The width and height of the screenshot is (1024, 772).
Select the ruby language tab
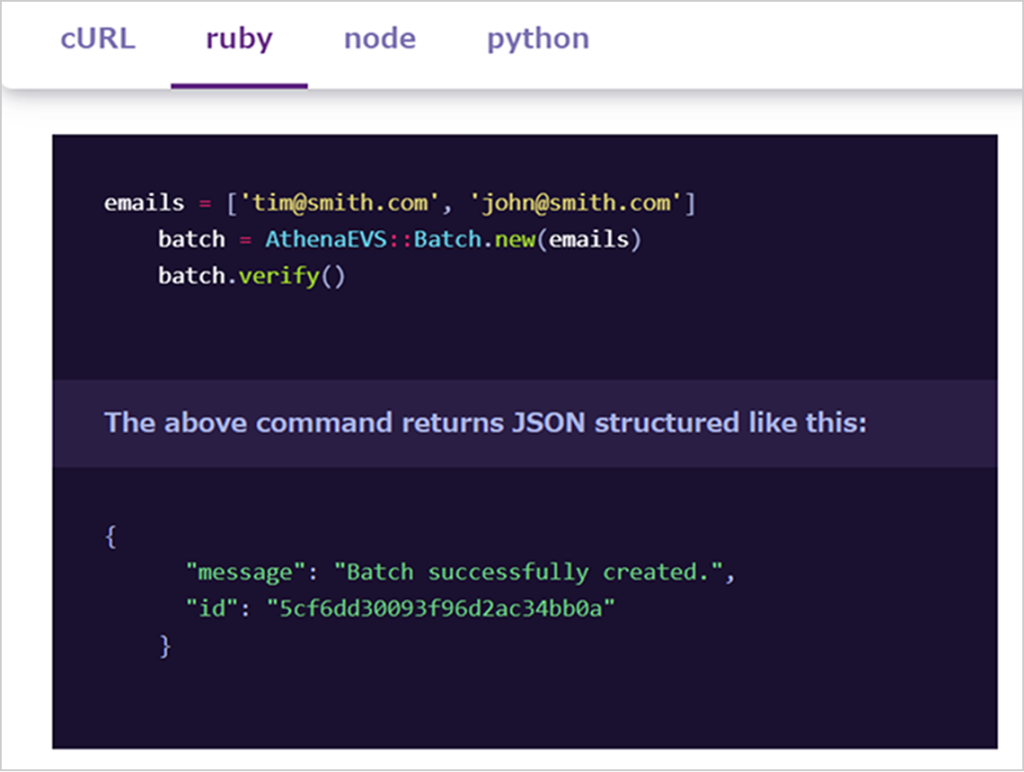tap(239, 39)
